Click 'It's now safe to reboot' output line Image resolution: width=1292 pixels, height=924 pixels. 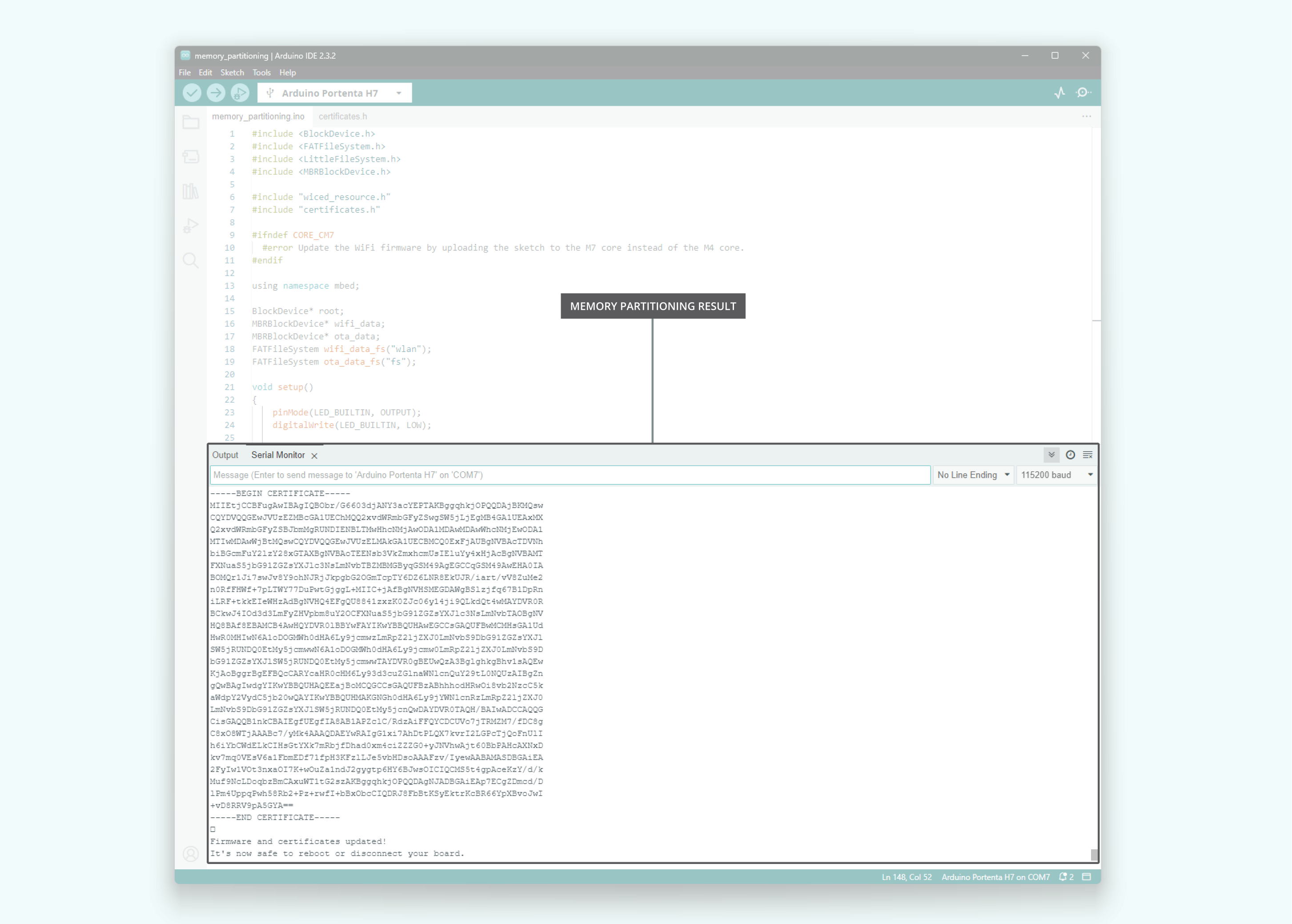click(337, 853)
